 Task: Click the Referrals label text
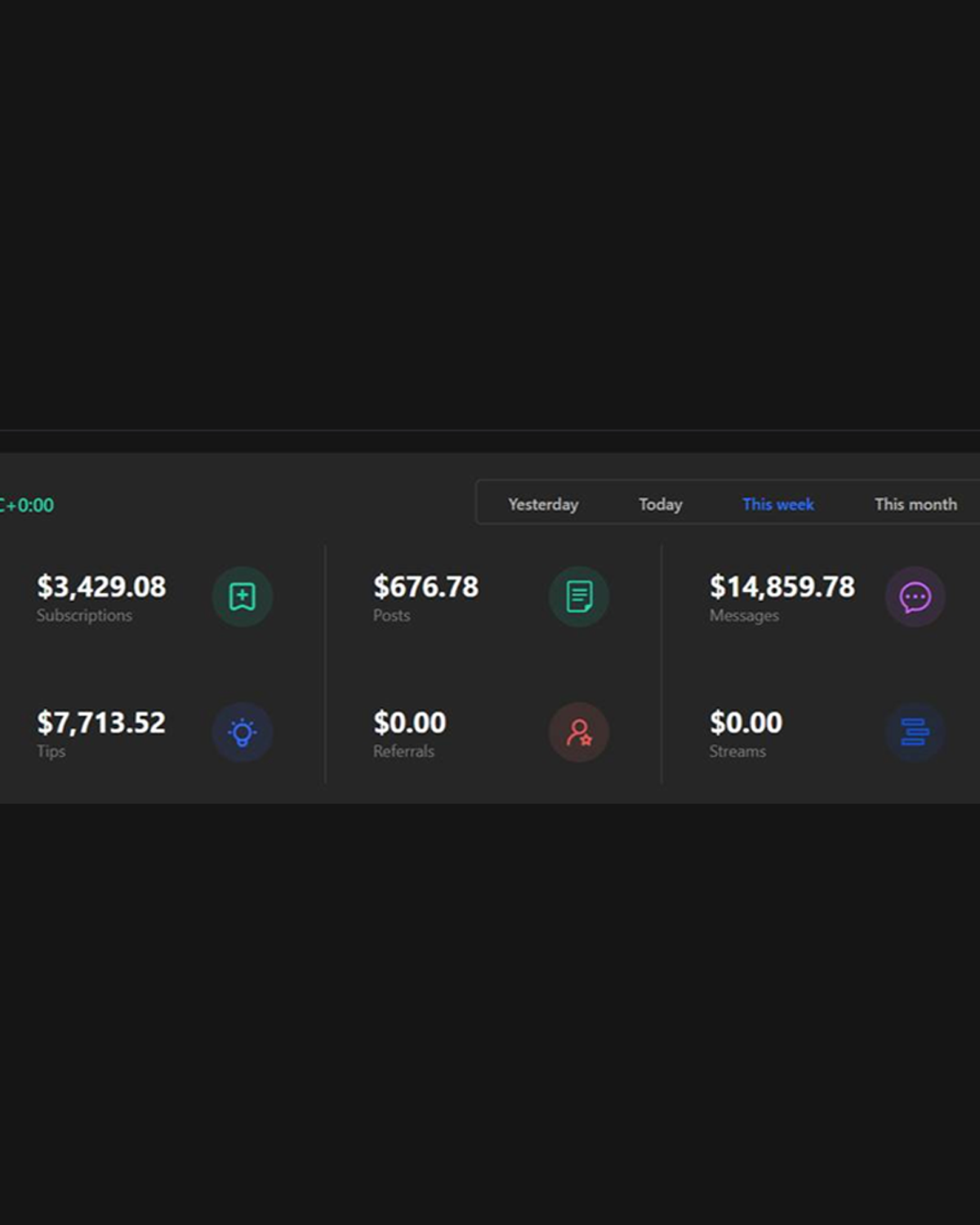(x=403, y=751)
